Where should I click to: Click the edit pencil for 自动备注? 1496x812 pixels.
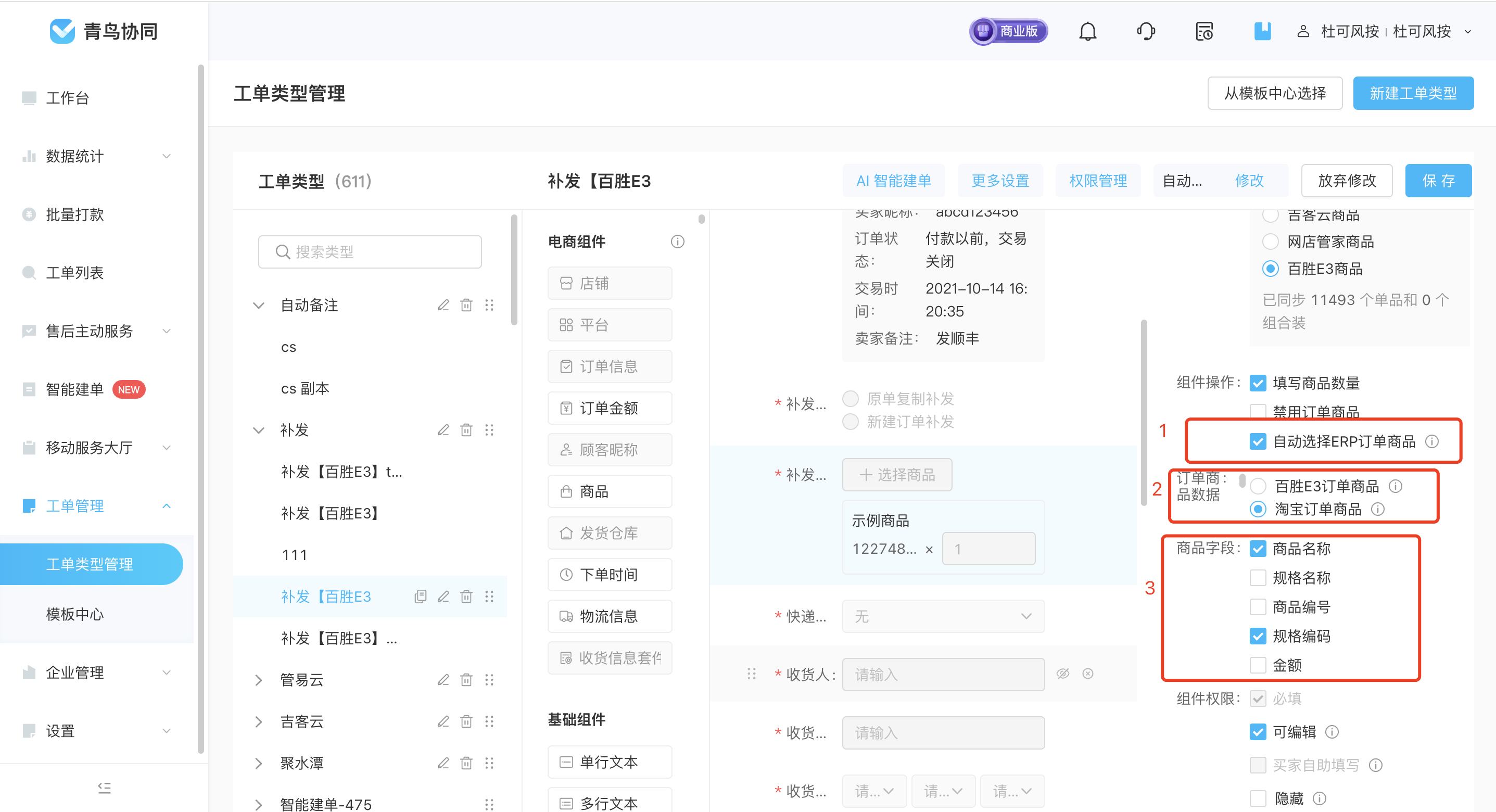pyautogui.click(x=443, y=305)
